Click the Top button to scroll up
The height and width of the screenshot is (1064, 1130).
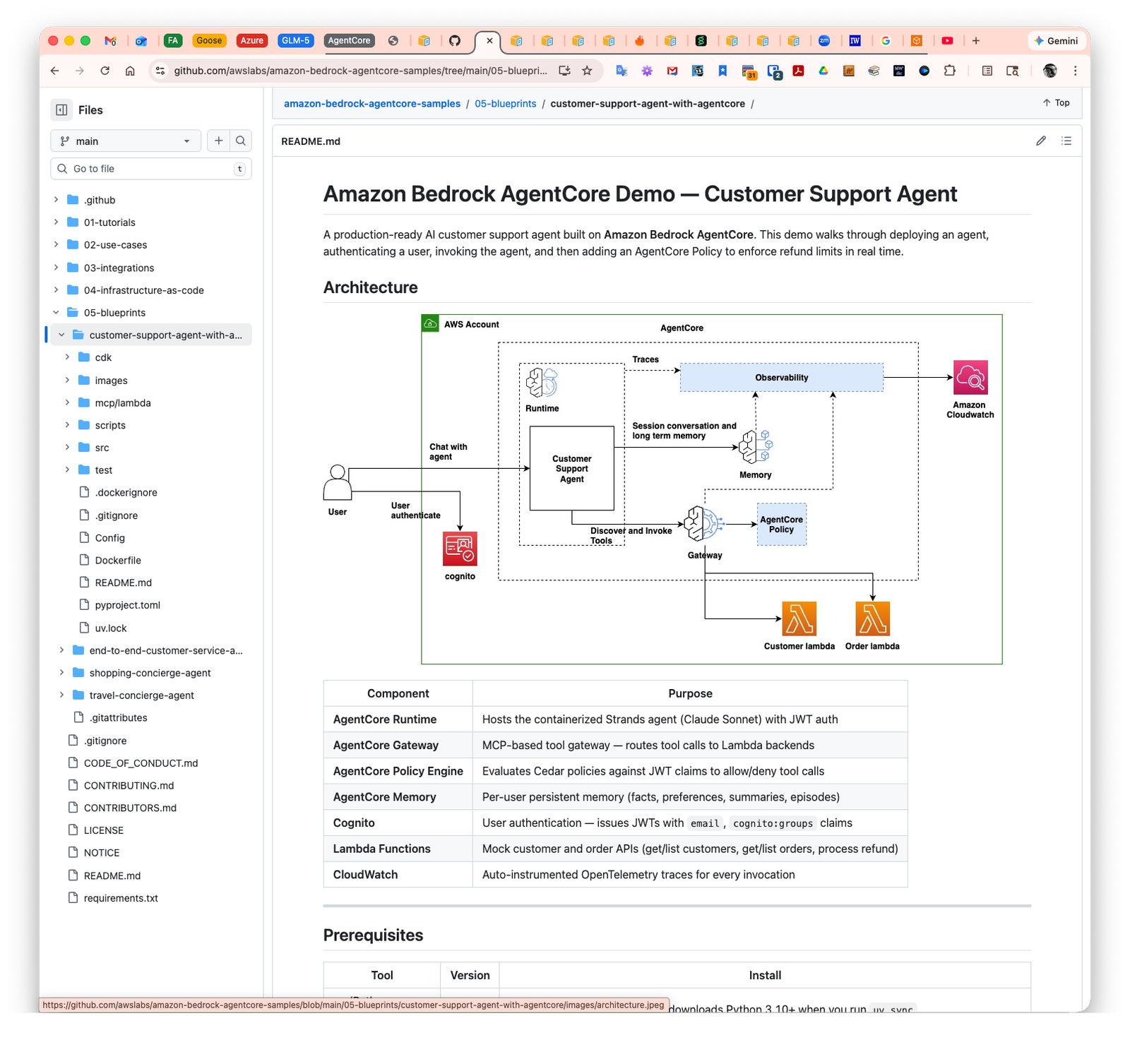1055,103
